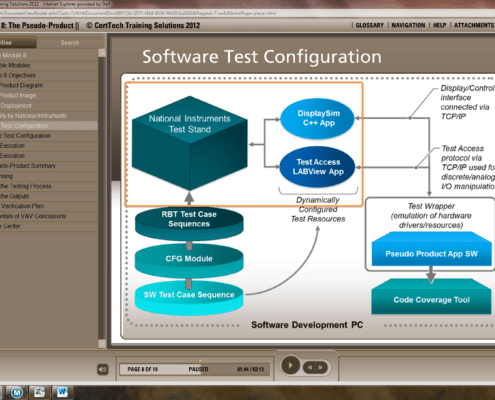Click the second taskbar application icon
This screenshot has height=400, width=495.
point(39,392)
